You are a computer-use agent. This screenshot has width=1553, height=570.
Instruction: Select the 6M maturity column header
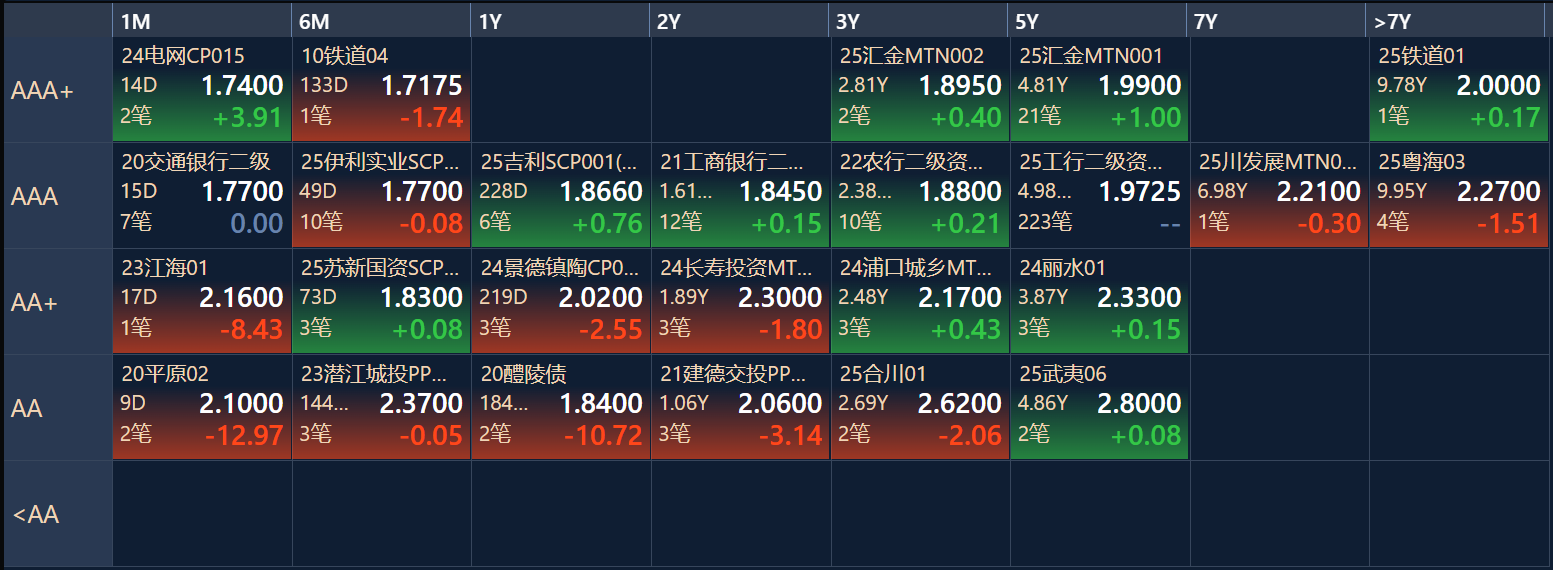[381, 21]
